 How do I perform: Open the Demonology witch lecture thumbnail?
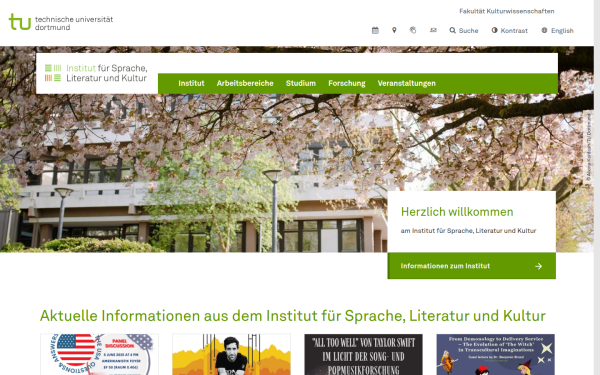[x=496, y=354]
